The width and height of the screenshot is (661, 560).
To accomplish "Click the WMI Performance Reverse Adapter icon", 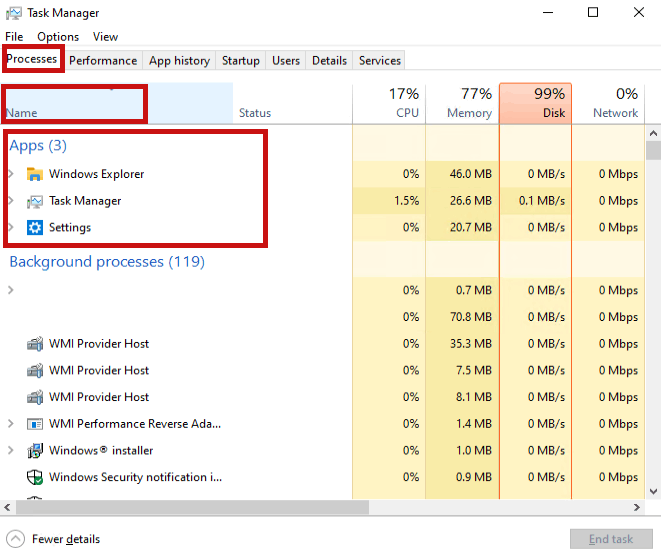I will click(x=35, y=424).
